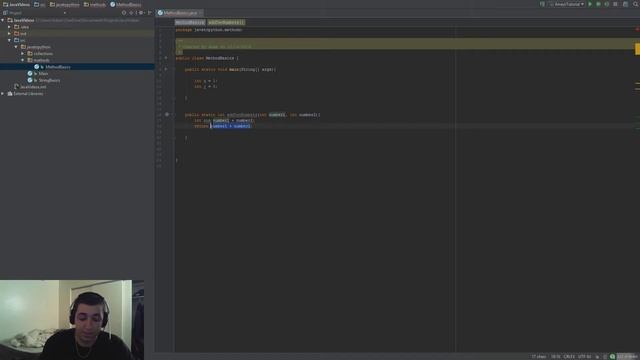
Task: Collapse the javatopython package
Action: 16,47
